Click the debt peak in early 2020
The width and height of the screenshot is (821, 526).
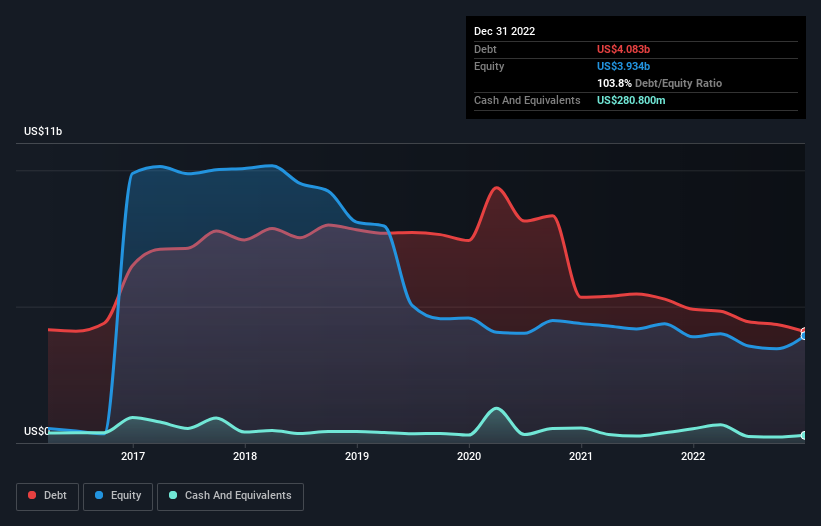click(x=496, y=187)
